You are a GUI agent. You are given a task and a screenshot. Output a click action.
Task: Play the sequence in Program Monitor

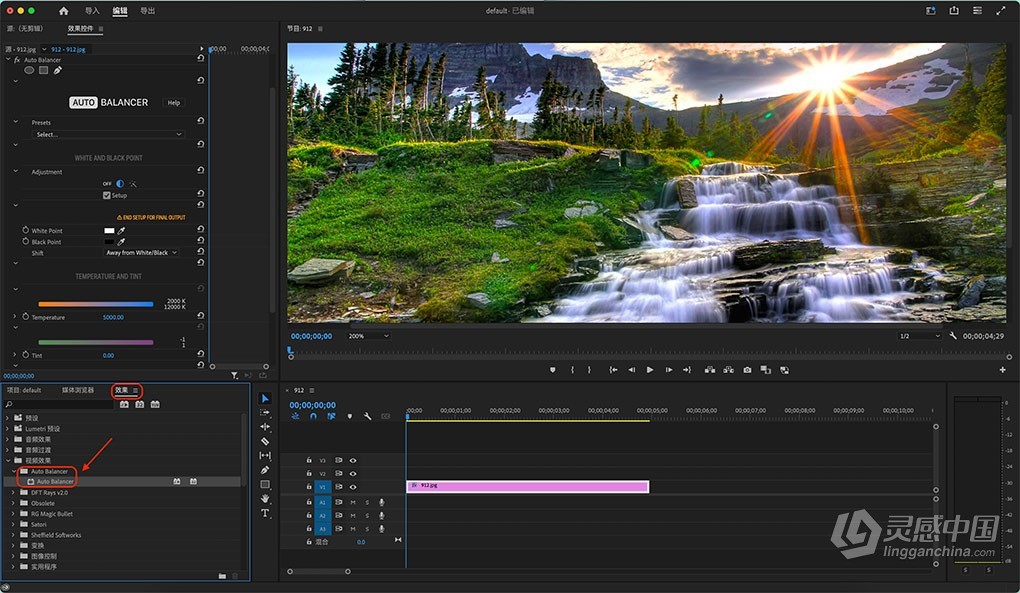(649, 370)
